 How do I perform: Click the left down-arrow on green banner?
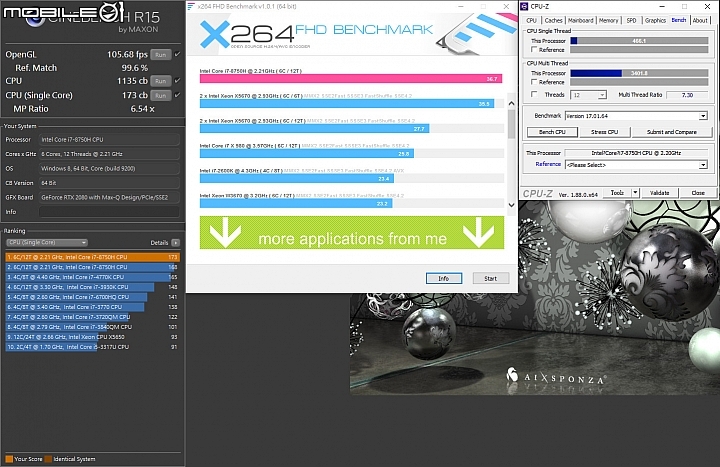225,233
